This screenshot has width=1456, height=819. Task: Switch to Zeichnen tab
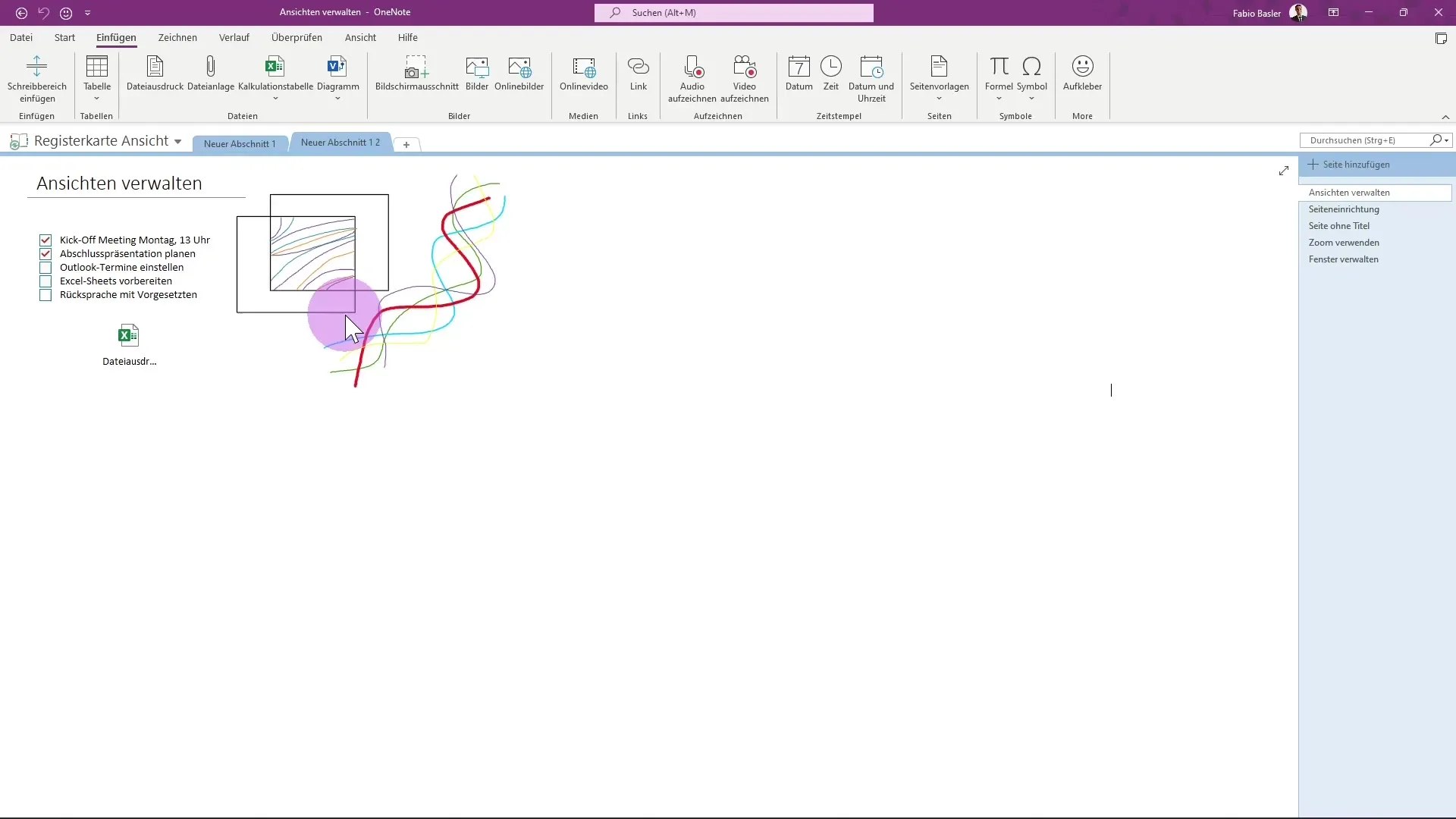[177, 37]
